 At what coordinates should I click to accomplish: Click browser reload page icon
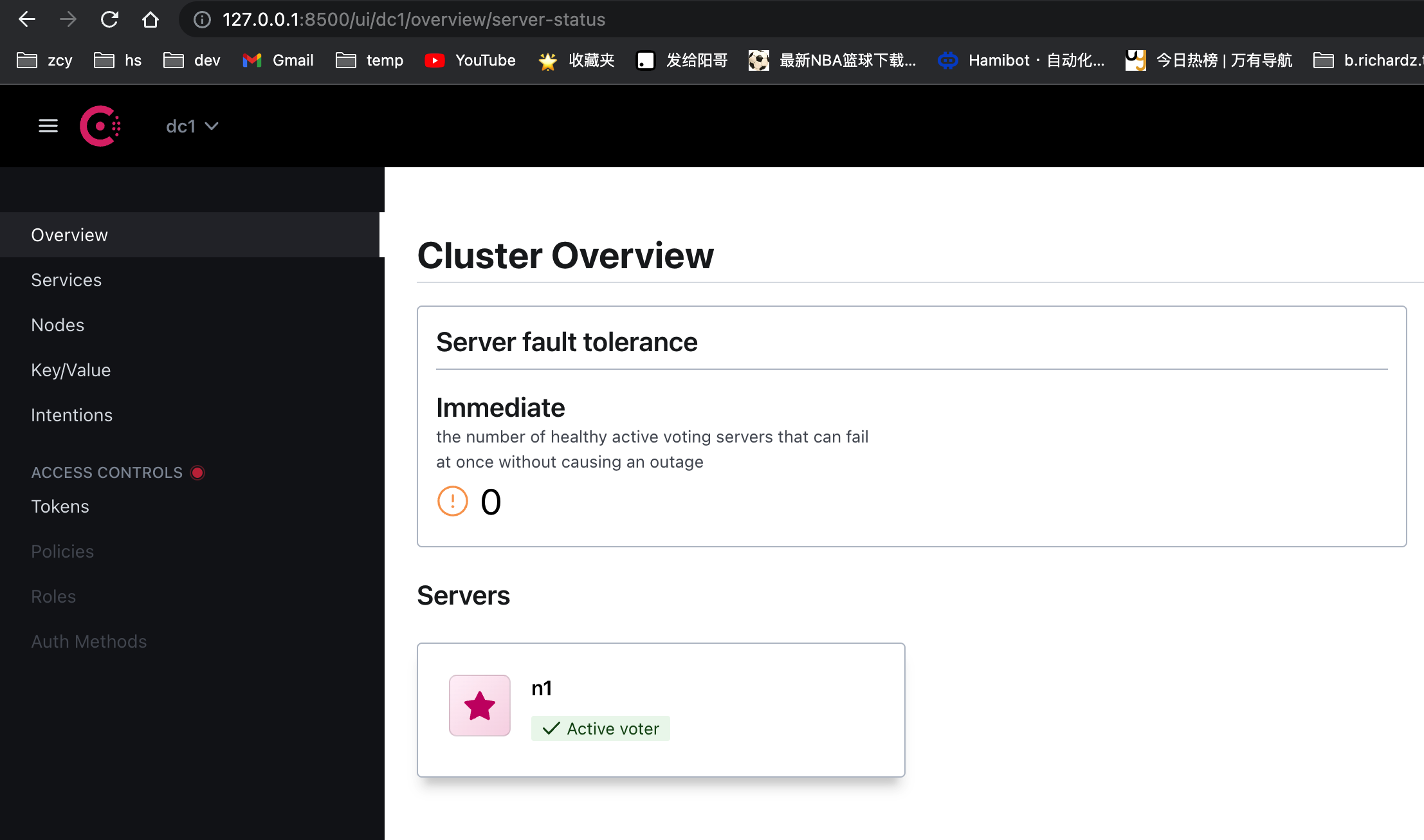click(109, 19)
